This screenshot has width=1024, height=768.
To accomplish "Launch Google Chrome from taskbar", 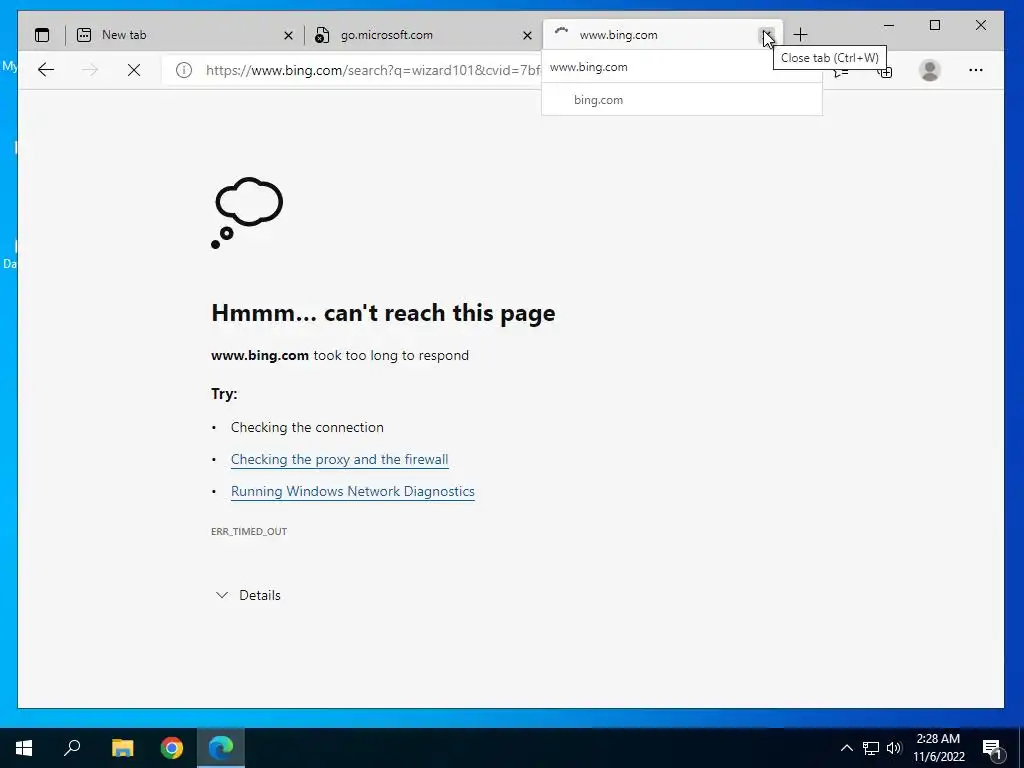I will coord(172,748).
